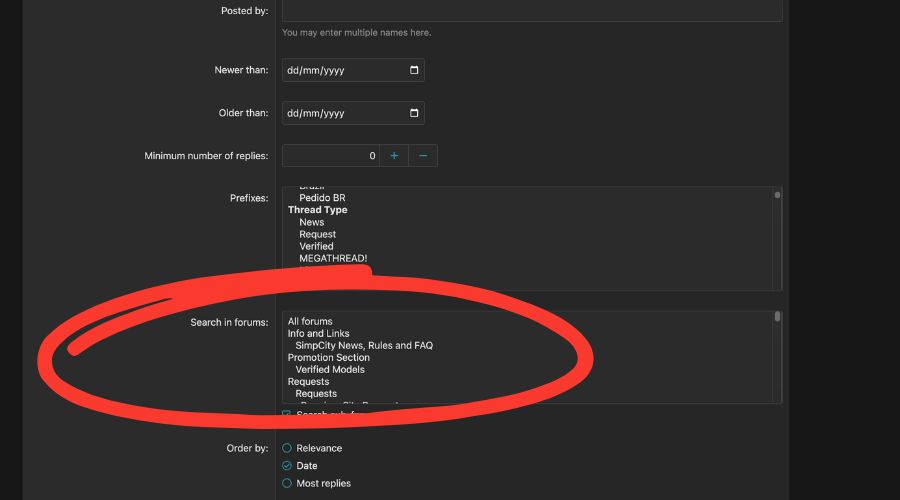Open calendar picker in Older than field
Screen dimensions: 900x500
point(414,113)
